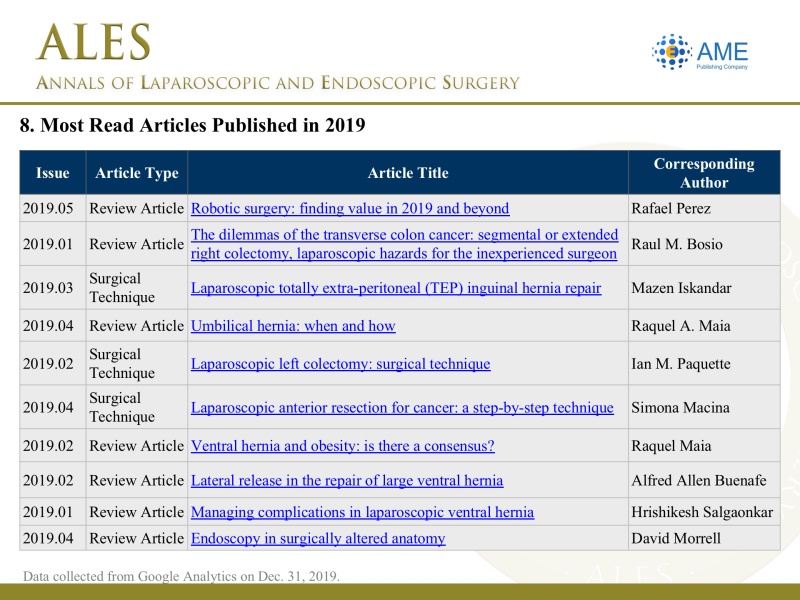The height and width of the screenshot is (600, 800).
Task: Open 'Umbilical hernia: when and how' link
Action: click(293, 326)
